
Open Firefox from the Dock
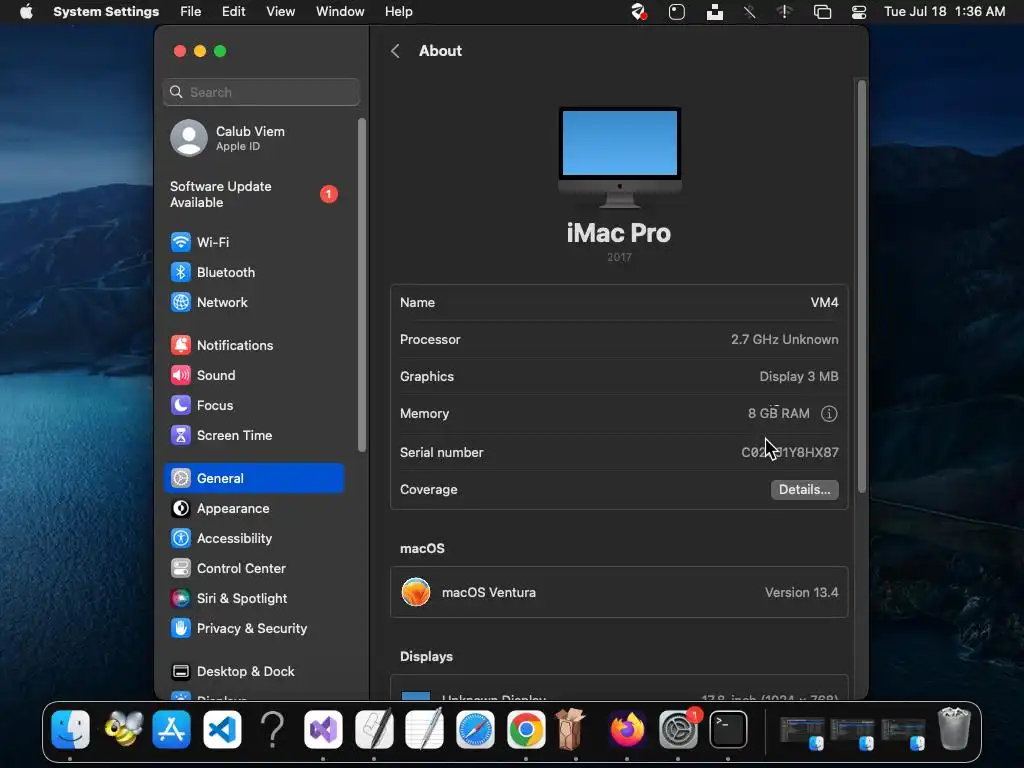(x=627, y=729)
